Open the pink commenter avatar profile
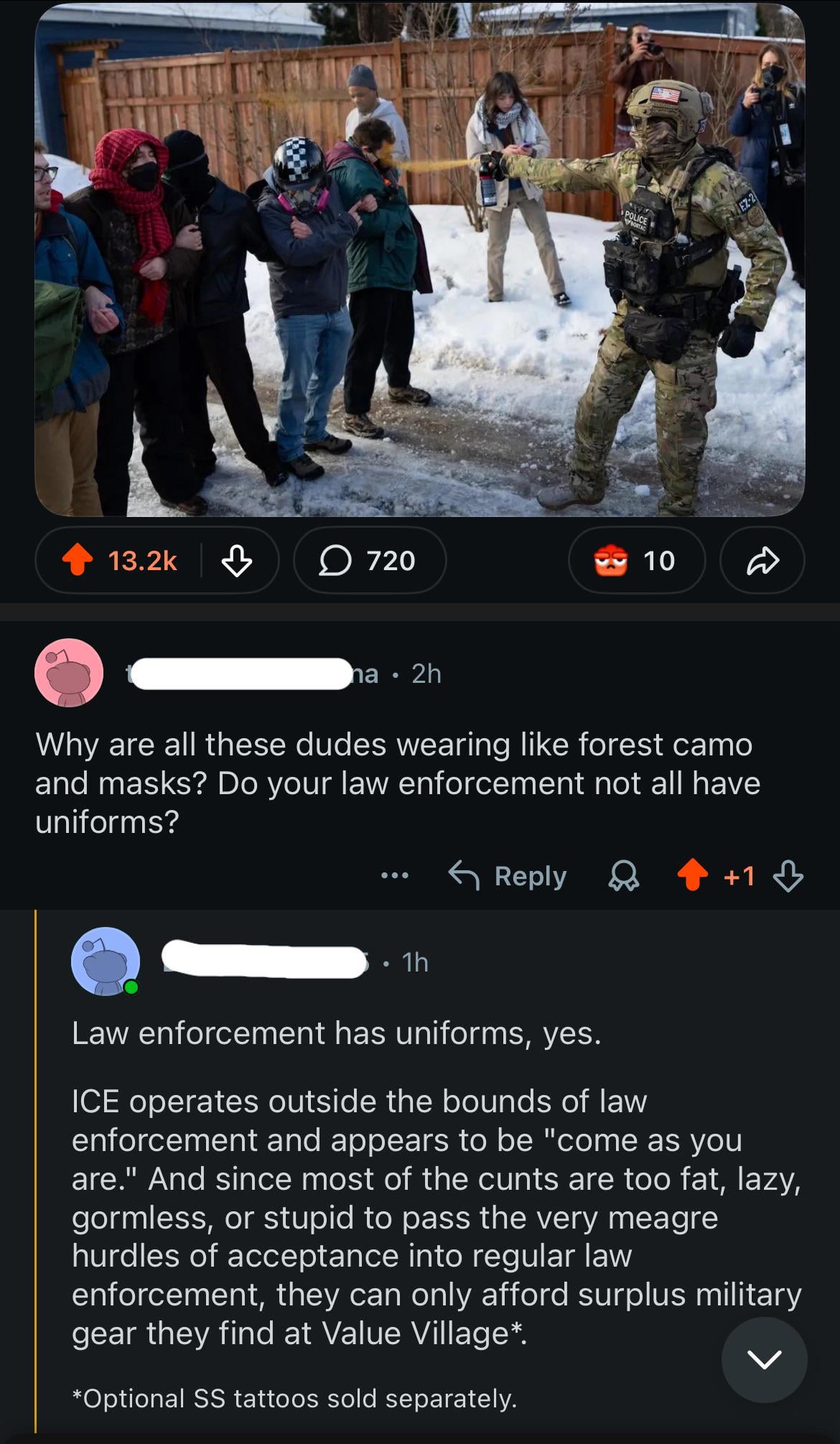Image resolution: width=840 pixels, height=1444 pixels. click(69, 673)
